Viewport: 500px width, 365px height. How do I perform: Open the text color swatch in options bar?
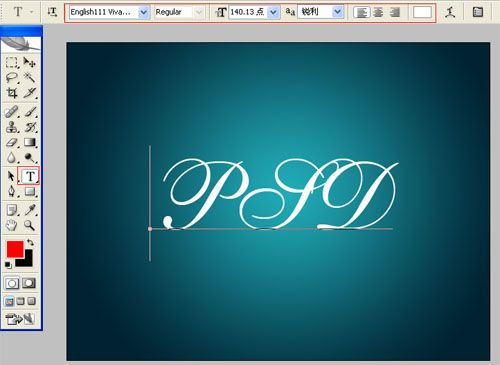pos(422,12)
